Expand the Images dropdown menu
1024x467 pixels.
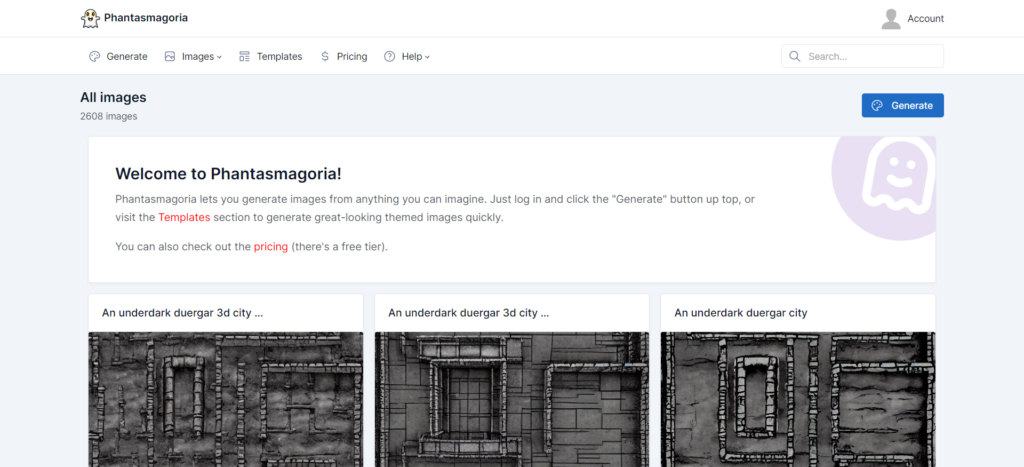(x=201, y=57)
